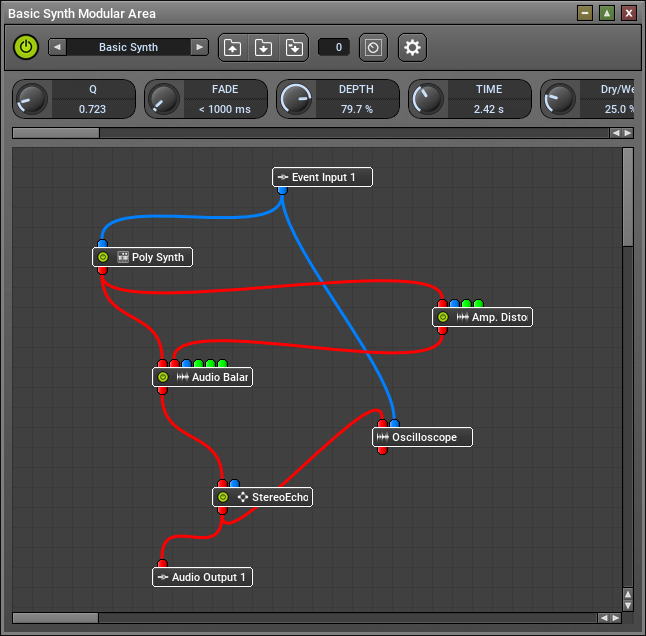Viewport: 646px width, 636px height.
Task: Select the Event Input 1 node
Action: click(x=323, y=177)
